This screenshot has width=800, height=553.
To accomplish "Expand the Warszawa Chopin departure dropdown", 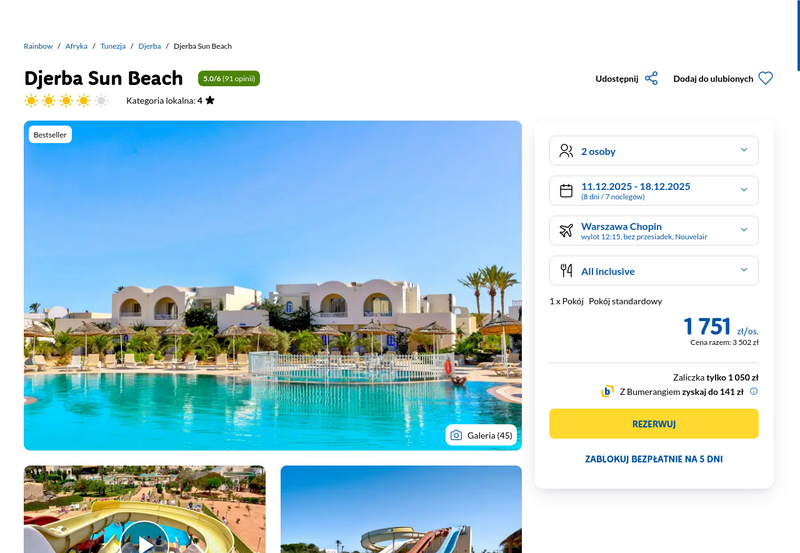I will [654, 231].
